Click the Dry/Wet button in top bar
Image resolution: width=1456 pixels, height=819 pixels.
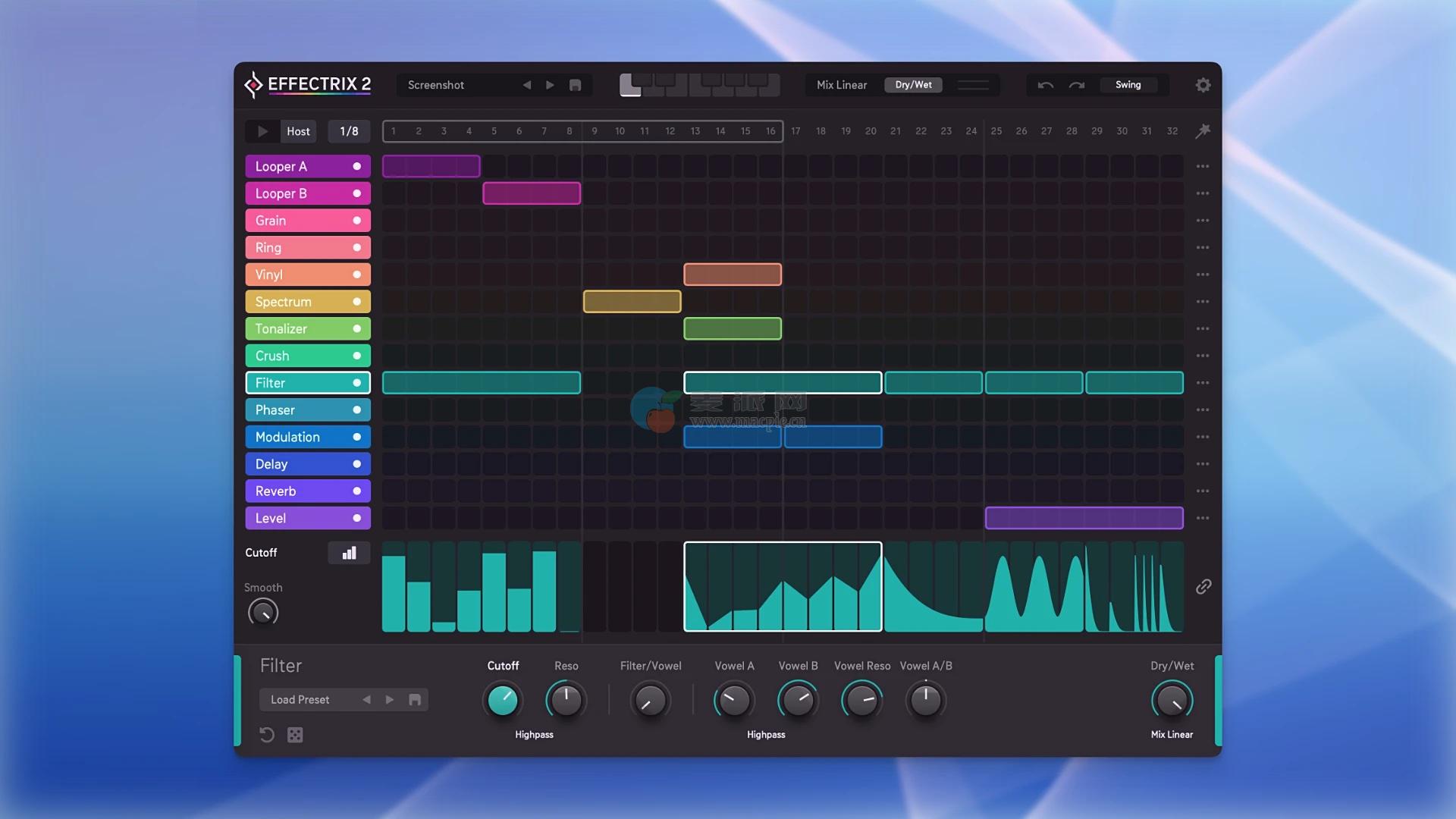(913, 85)
